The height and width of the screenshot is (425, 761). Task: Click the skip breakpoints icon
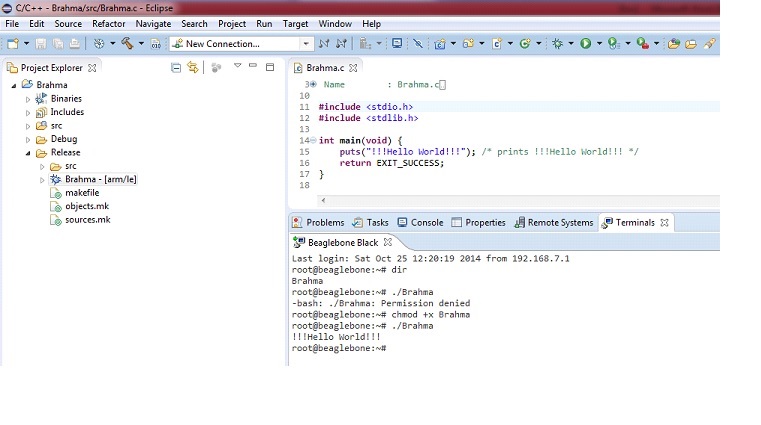pyautogui.click(x=417, y=44)
